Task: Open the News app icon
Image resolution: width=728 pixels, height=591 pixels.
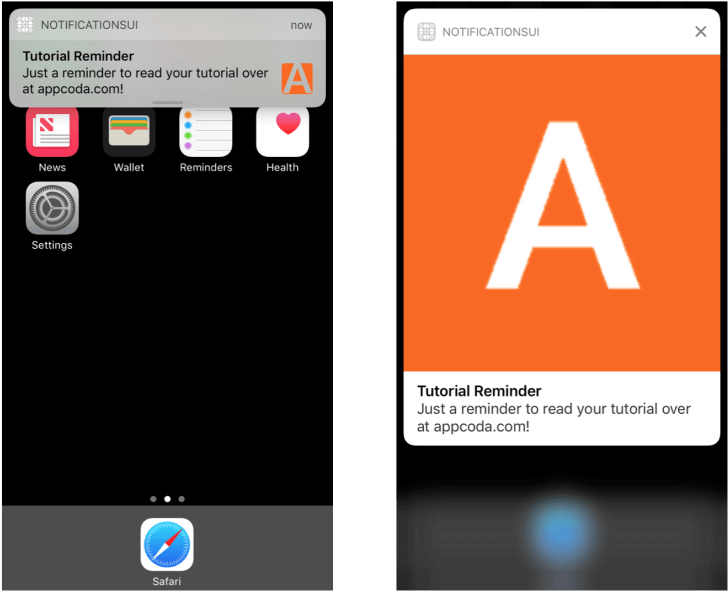Action: pyautogui.click(x=52, y=131)
